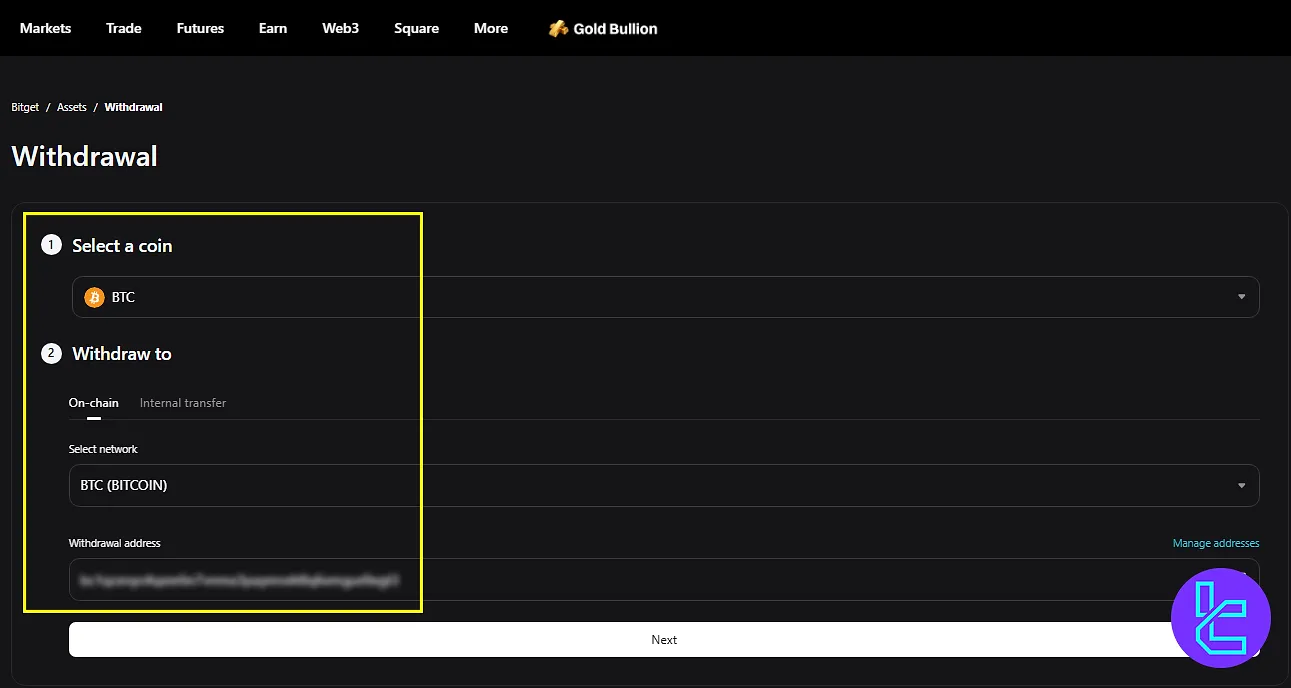Click the Next button
The image size is (1291, 688).
click(664, 640)
